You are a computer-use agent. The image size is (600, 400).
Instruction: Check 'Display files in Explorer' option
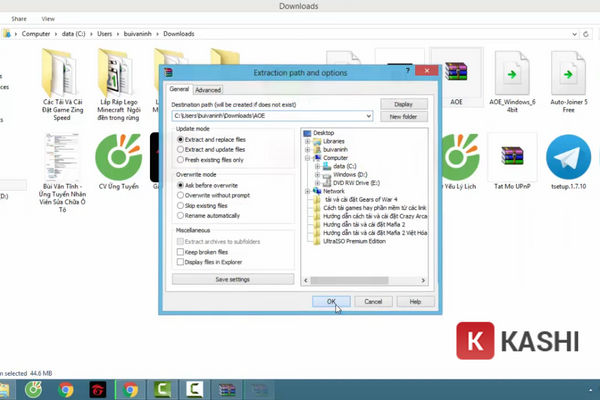tap(180, 263)
